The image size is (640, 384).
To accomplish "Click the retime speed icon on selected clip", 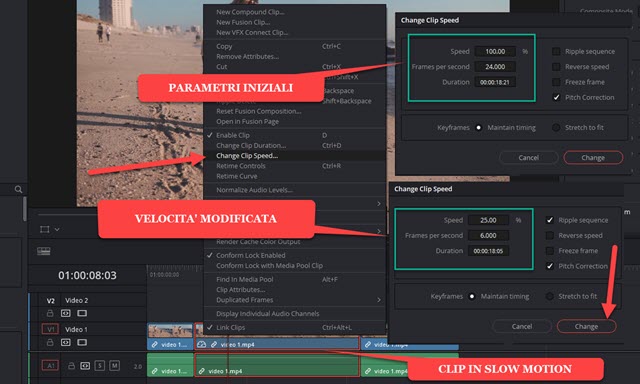I will point(202,344).
